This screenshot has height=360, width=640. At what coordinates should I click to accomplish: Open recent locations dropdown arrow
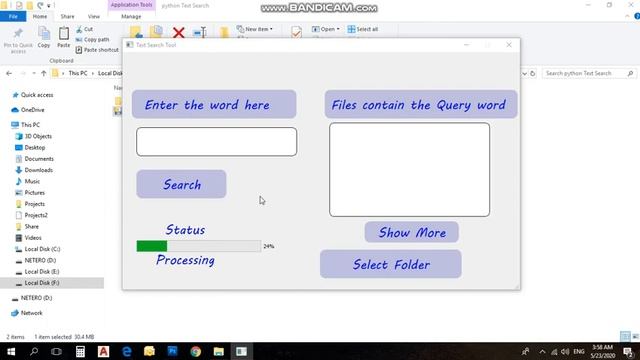pyautogui.click(x=34, y=73)
